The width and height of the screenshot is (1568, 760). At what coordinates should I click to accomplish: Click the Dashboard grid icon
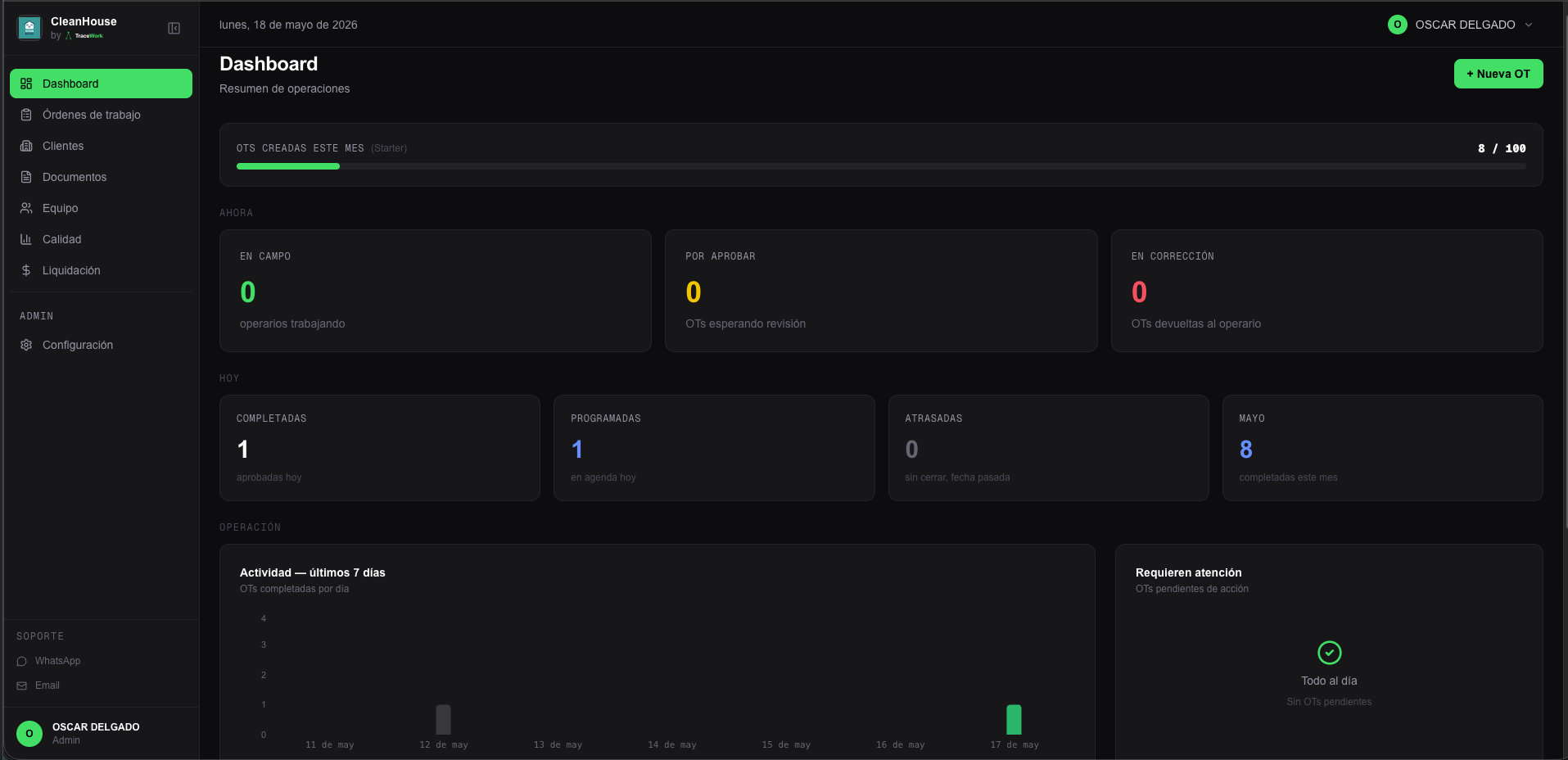[26, 84]
